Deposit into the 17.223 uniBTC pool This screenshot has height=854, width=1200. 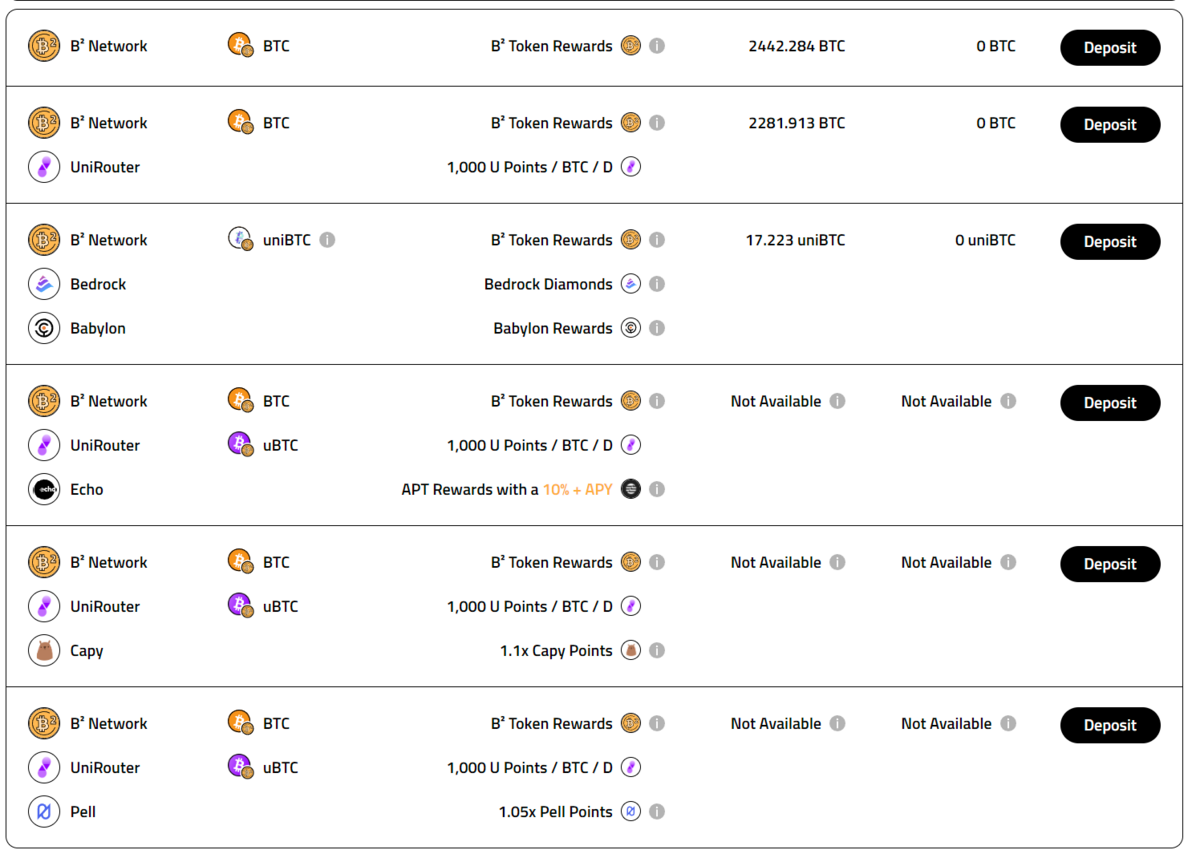point(1110,241)
